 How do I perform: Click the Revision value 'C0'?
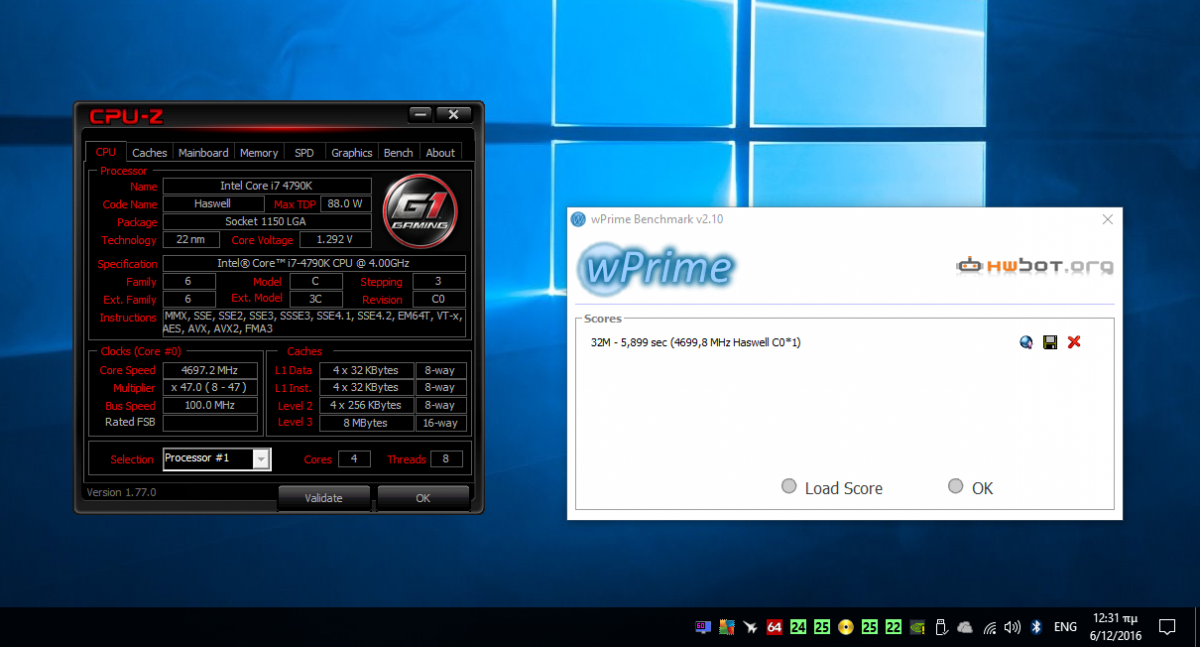coord(437,299)
